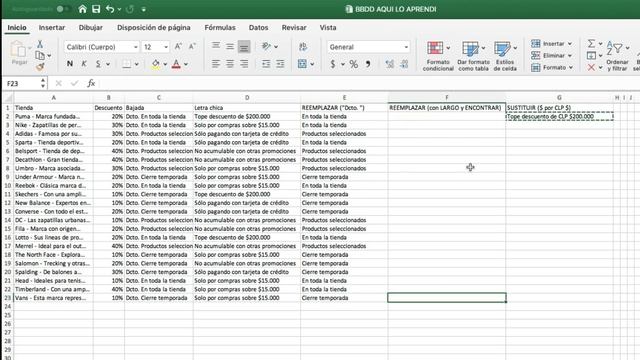Center text horizontally
The image size is (640, 360).
(x=230, y=64)
